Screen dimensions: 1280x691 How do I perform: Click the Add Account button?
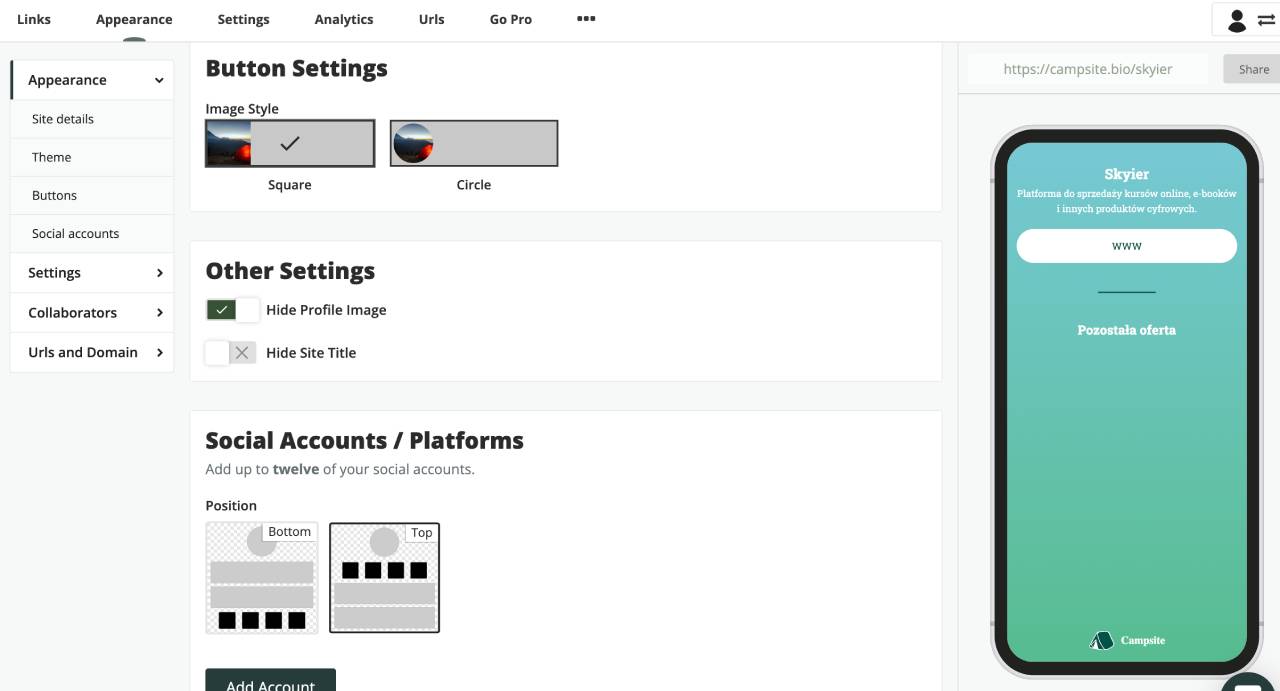click(x=270, y=681)
